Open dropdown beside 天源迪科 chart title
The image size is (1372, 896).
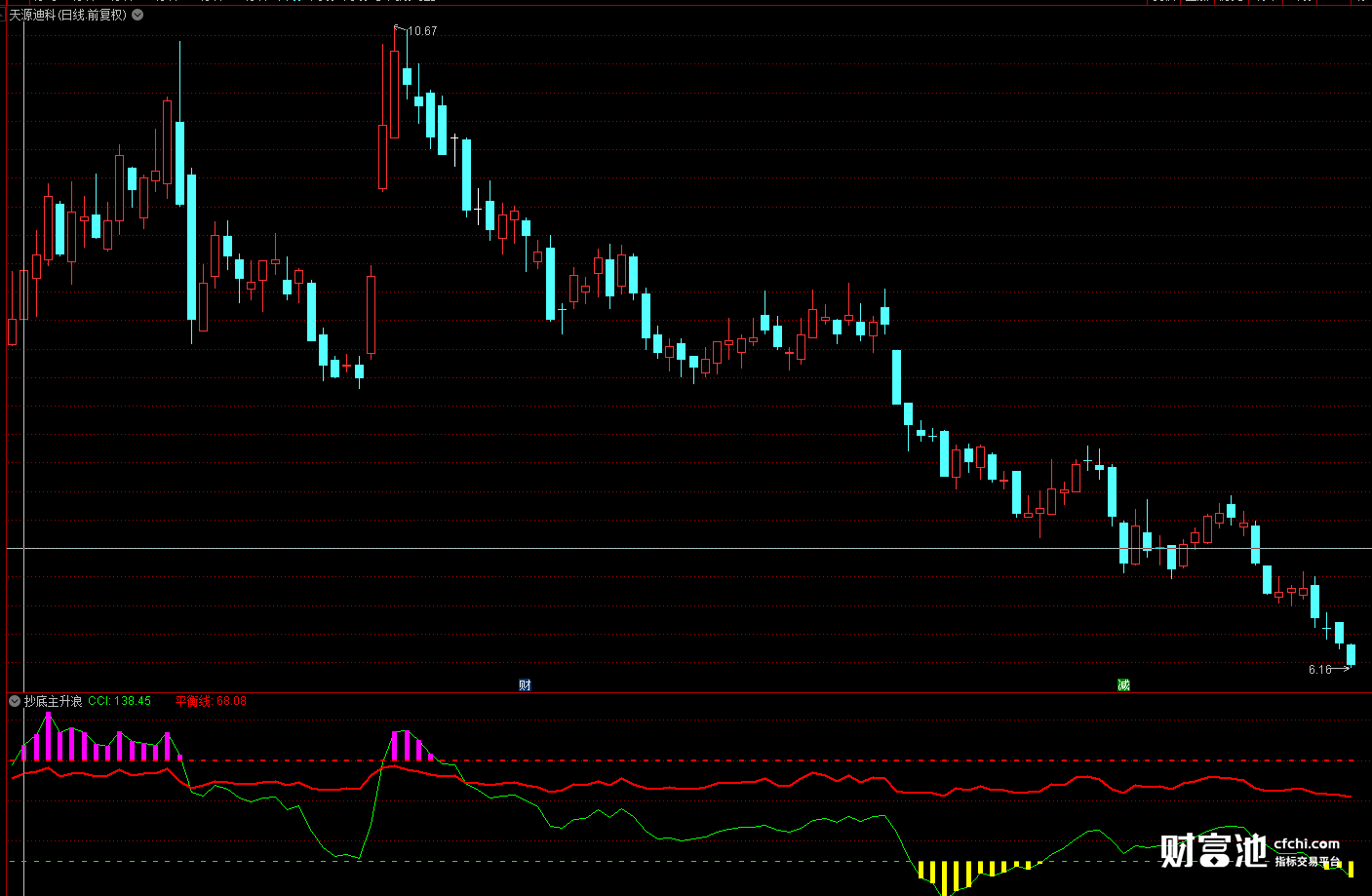click(x=137, y=15)
